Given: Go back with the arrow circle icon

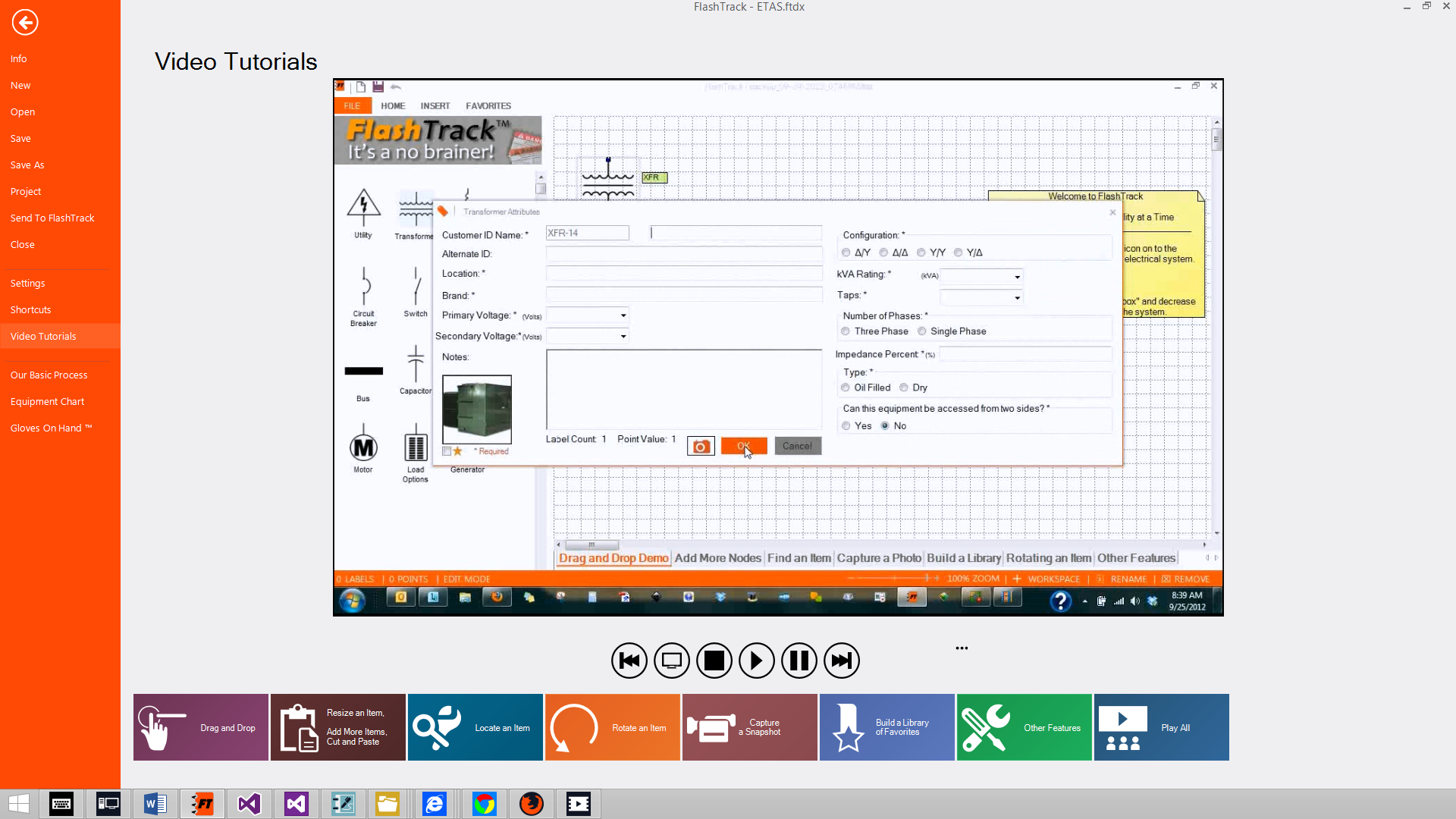Looking at the screenshot, I should [25, 22].
